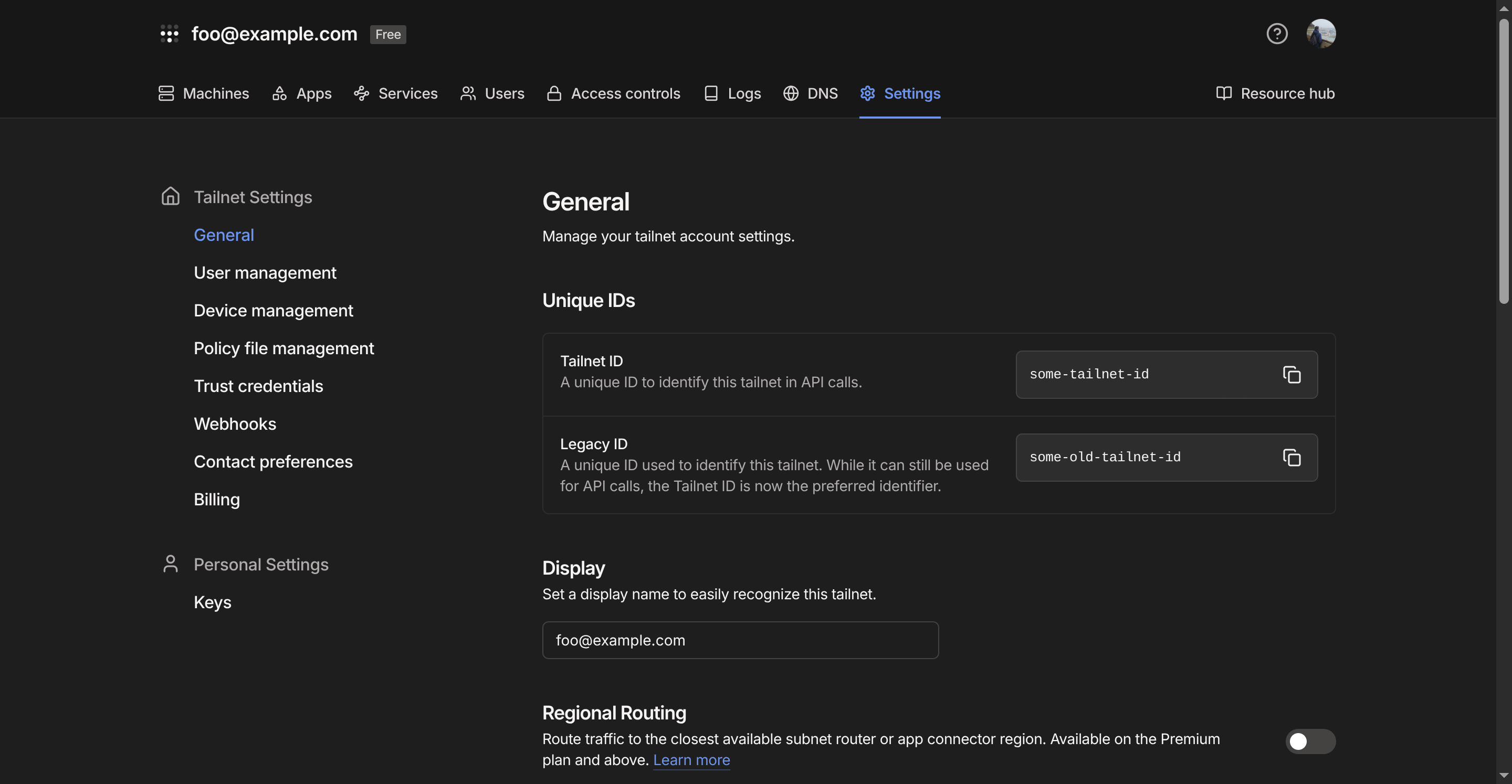Open Policy file management settings
Screen dimensions: 1512x784
coord(283,348)
